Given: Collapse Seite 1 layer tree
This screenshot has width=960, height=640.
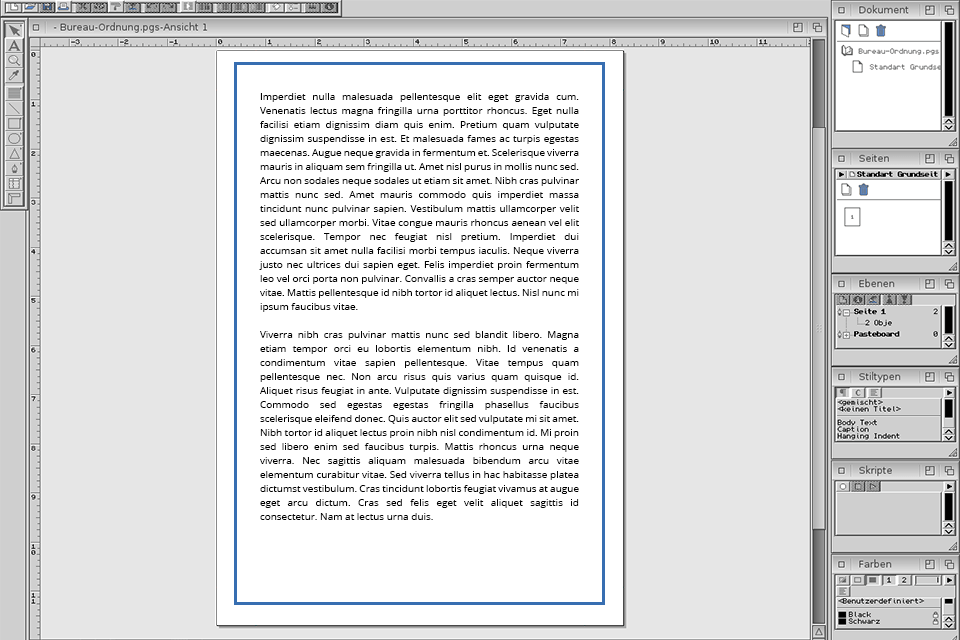Looking at the screenshot, I should 846,312.
